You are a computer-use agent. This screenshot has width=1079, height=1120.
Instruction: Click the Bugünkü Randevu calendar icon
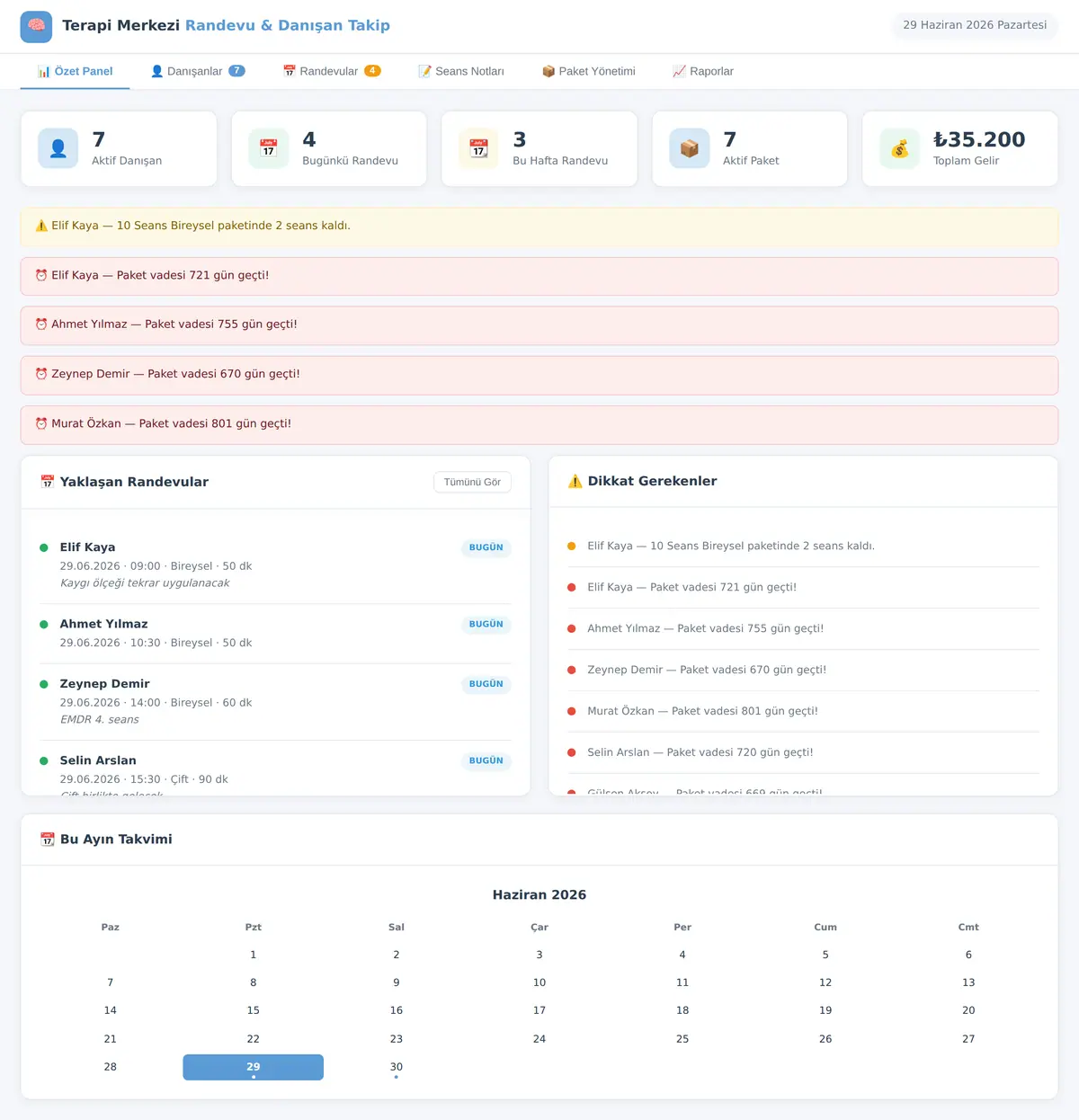click(x=269, y=149)
